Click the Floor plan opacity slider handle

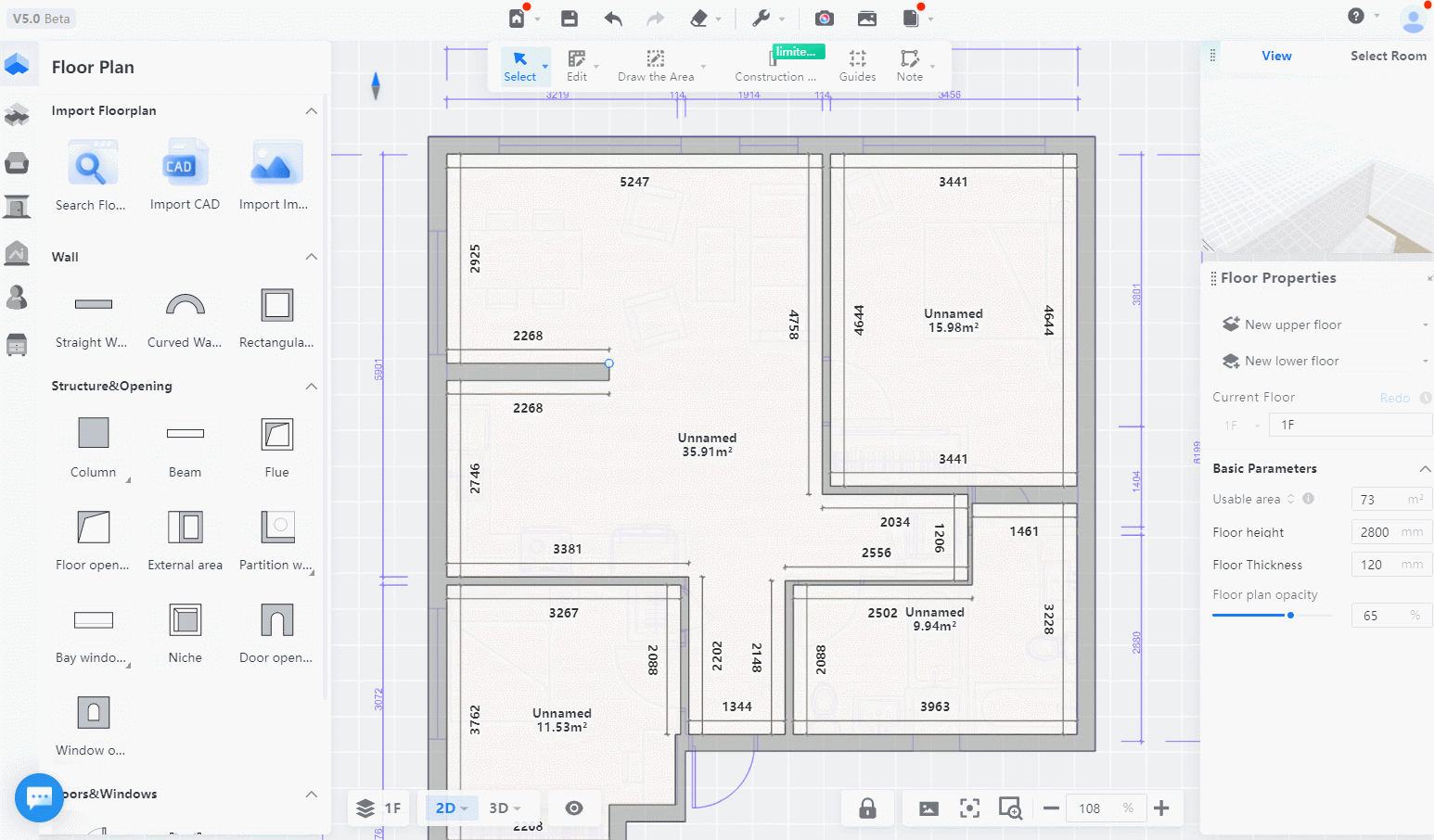click(x=1290, y=616)
